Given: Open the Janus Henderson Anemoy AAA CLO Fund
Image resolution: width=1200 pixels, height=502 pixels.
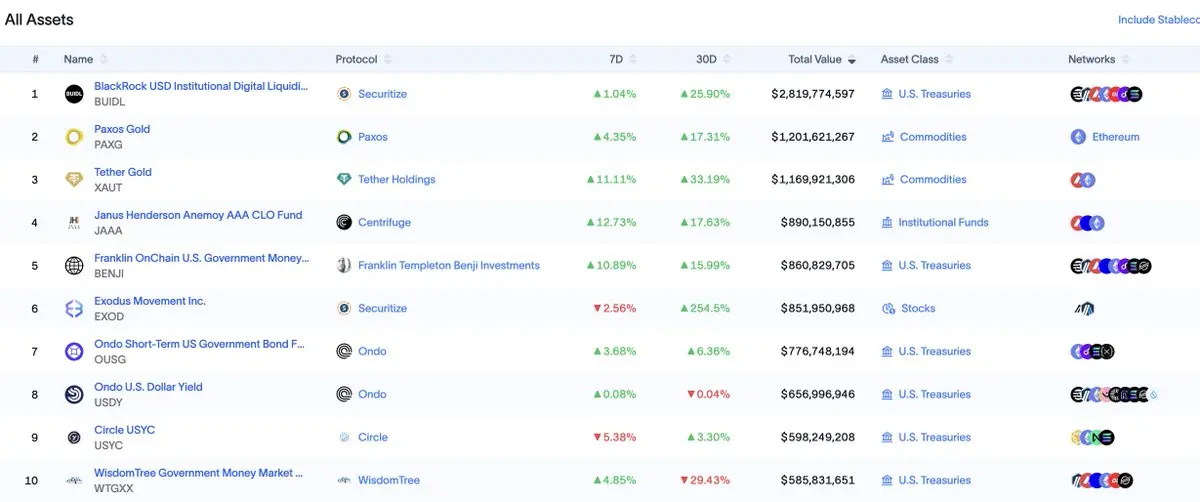Looking at the screenshot, I should coord(198,215).
